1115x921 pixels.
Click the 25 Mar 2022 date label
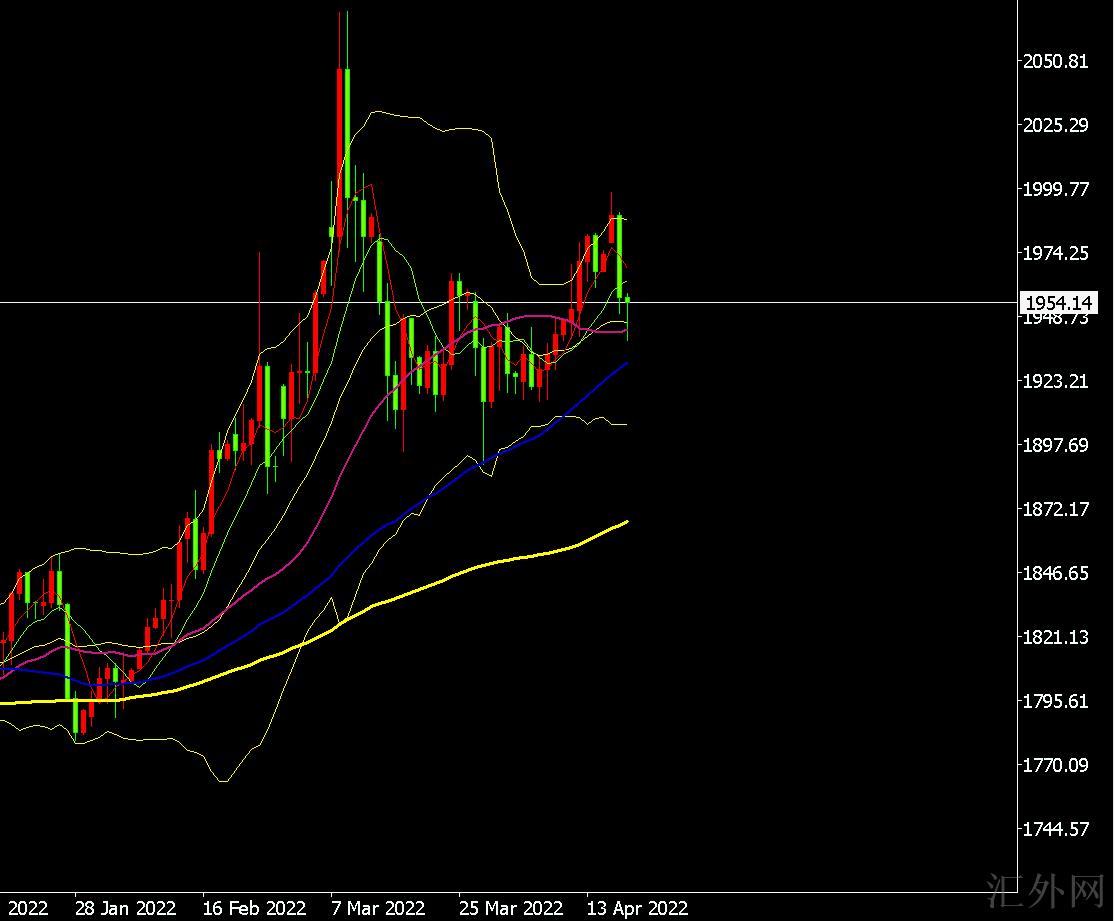click(510, 908)
